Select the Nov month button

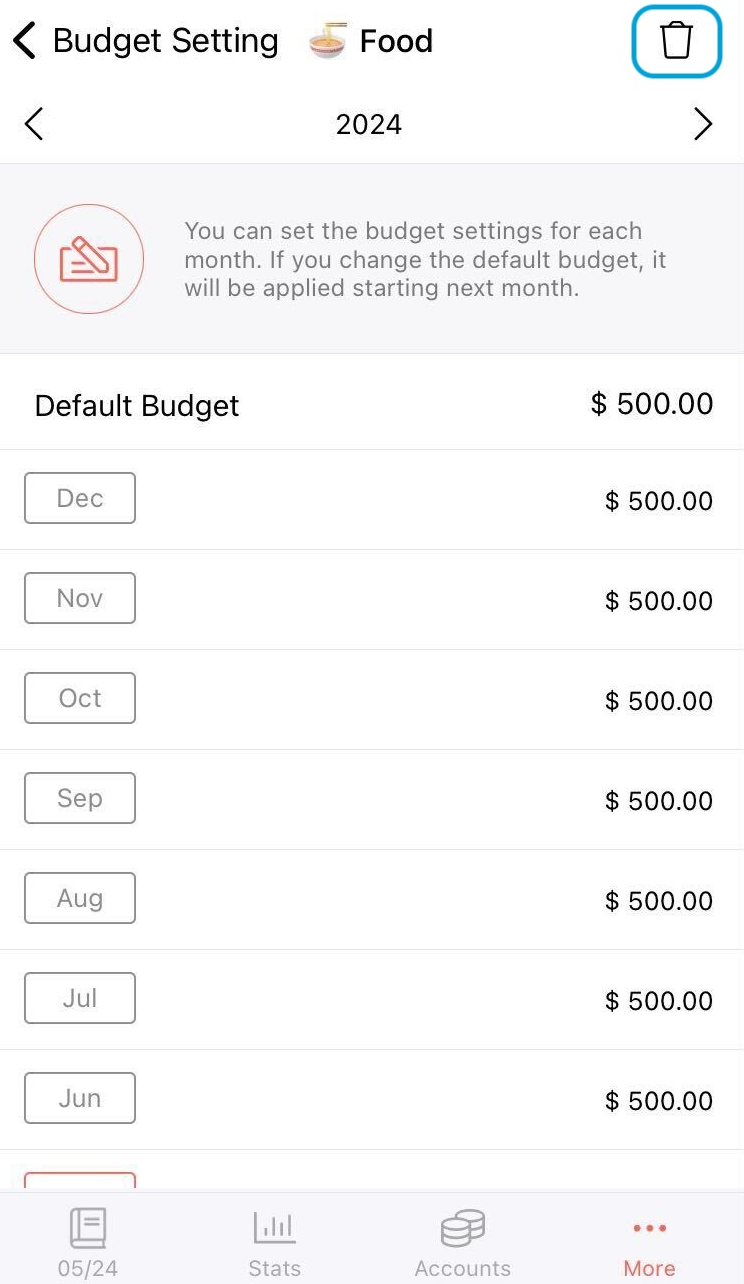coord(80,598)
